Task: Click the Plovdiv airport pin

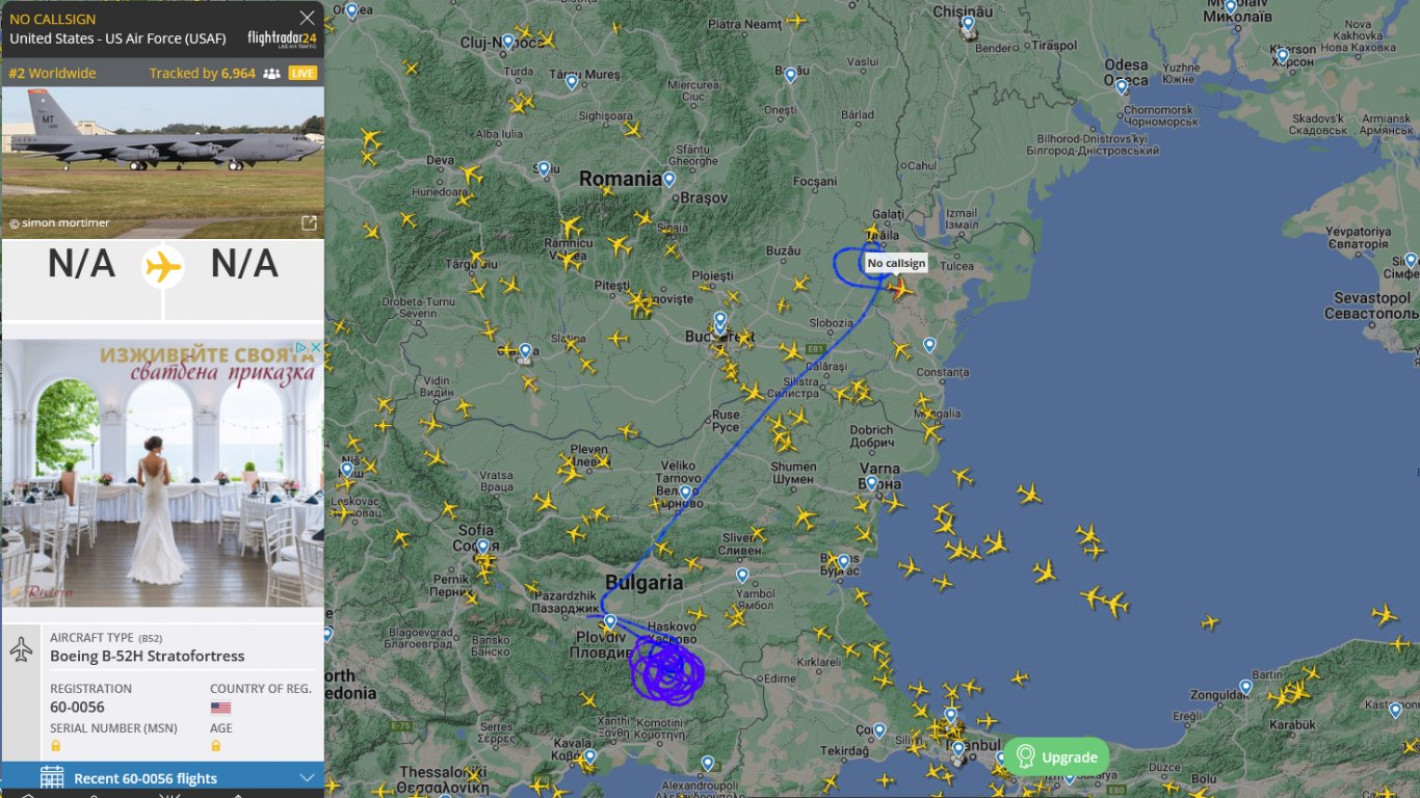Action: click(x=610, y=623)
